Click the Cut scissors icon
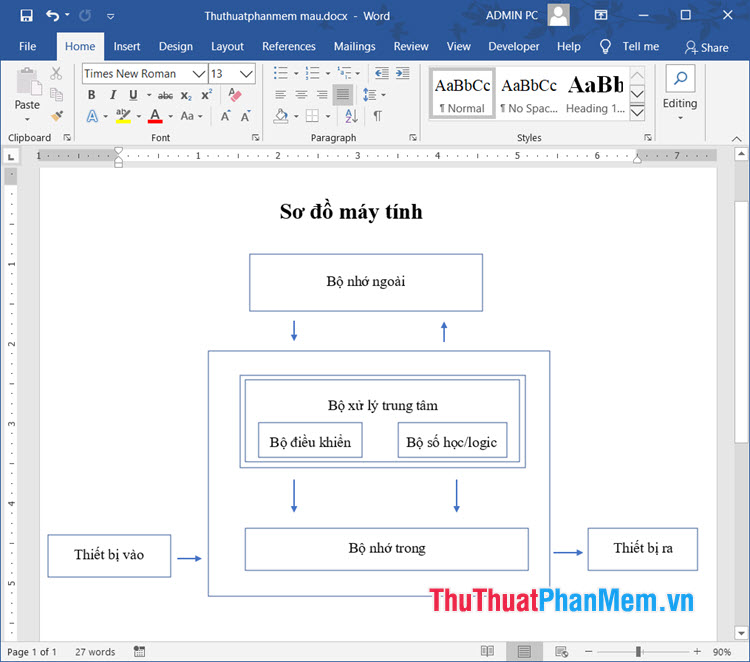The height and width of the screenshot is (662, 750). click(x=56, y=73)
